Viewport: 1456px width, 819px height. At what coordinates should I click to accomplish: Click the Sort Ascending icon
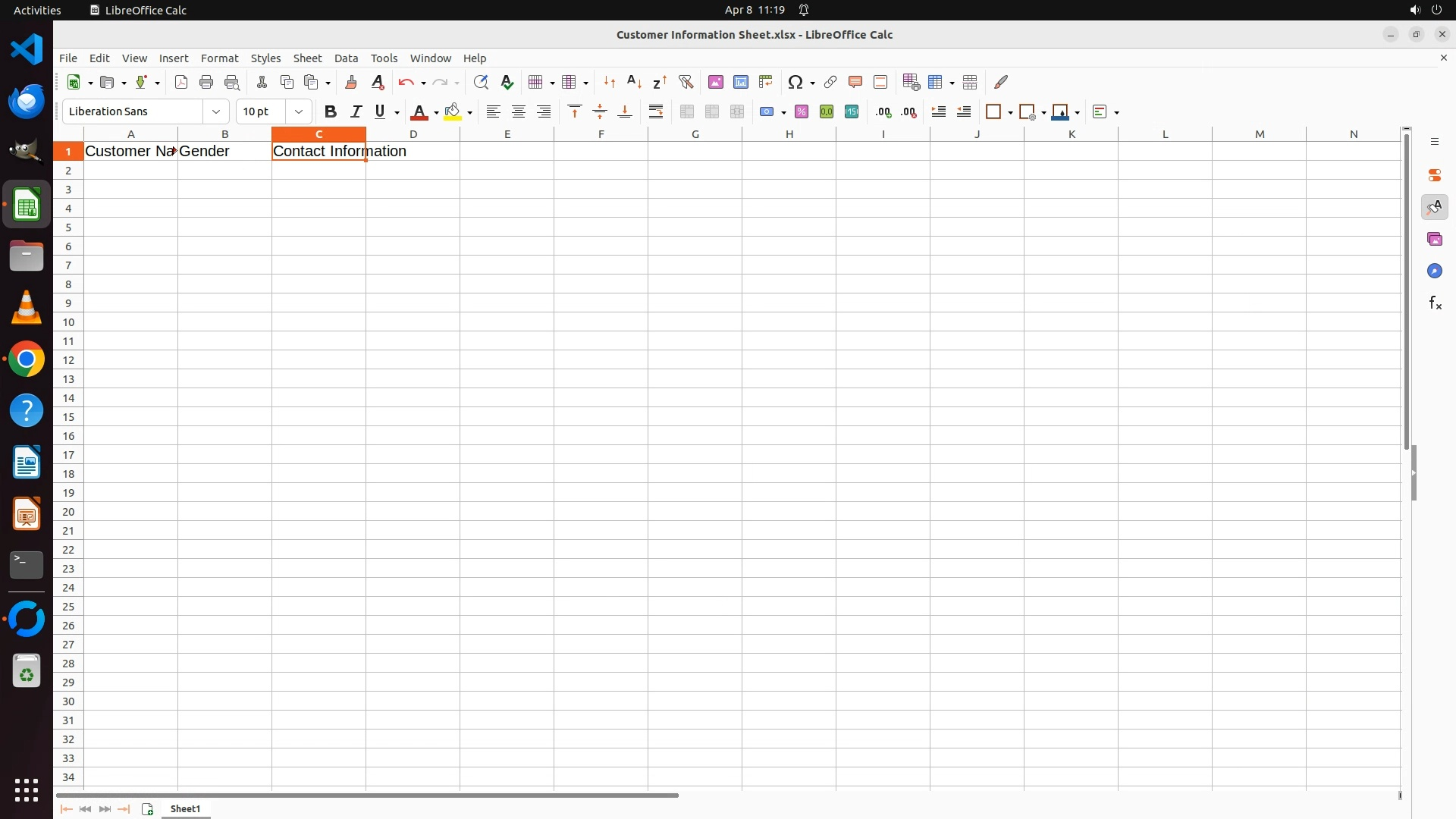coord(634,82)
